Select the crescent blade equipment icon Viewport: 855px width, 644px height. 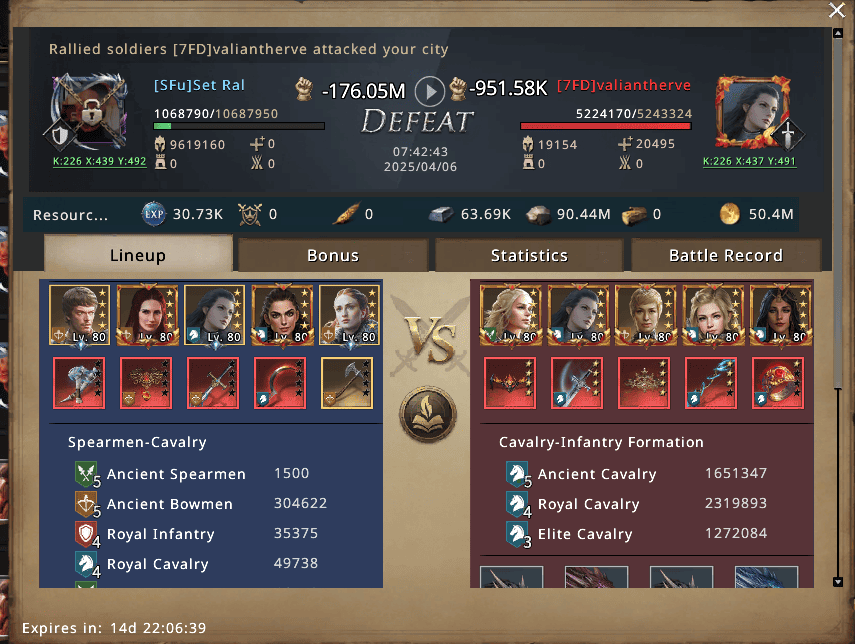[280, 383]
